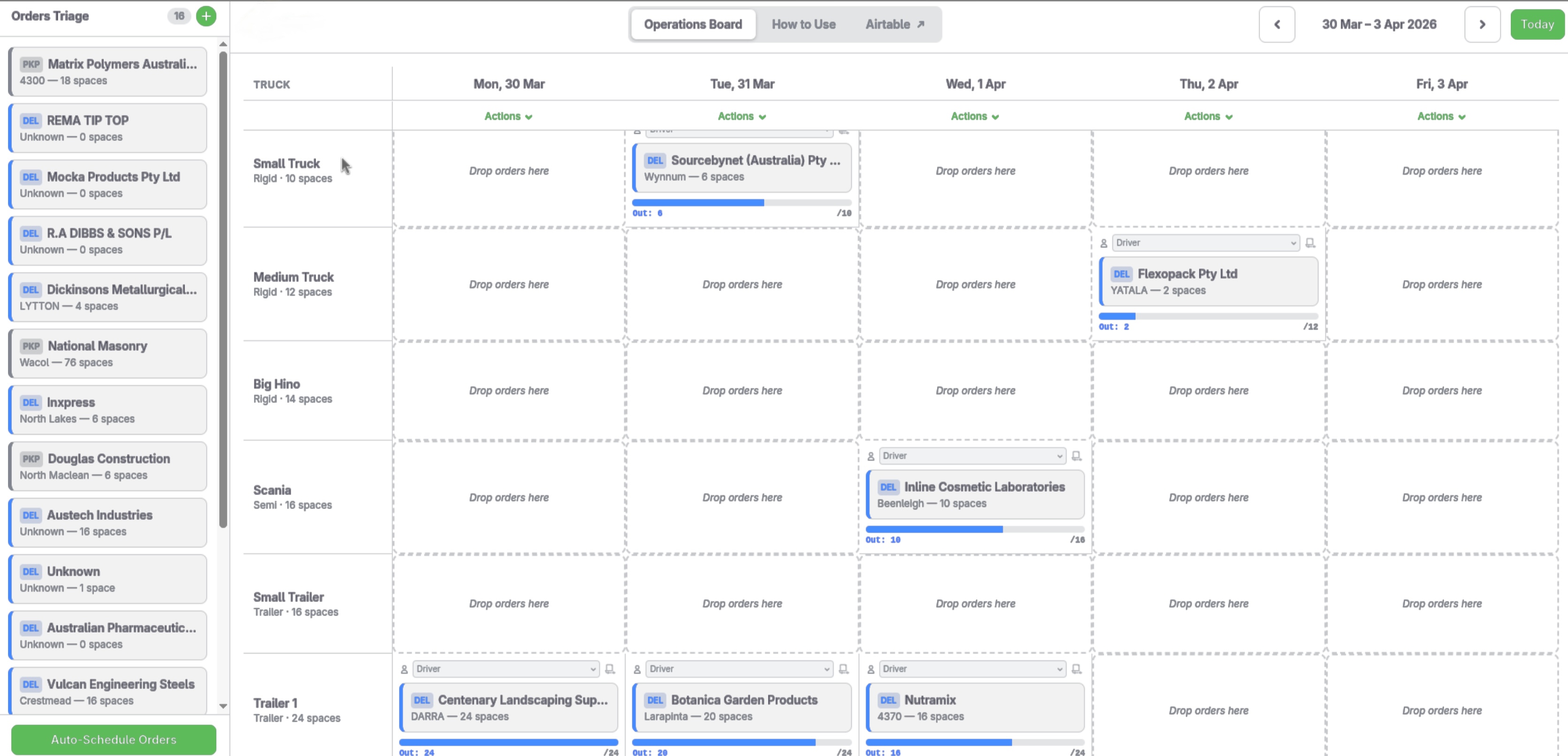Go to next week with right arrow
The image size is (1568, 756).
(1482, 24)
